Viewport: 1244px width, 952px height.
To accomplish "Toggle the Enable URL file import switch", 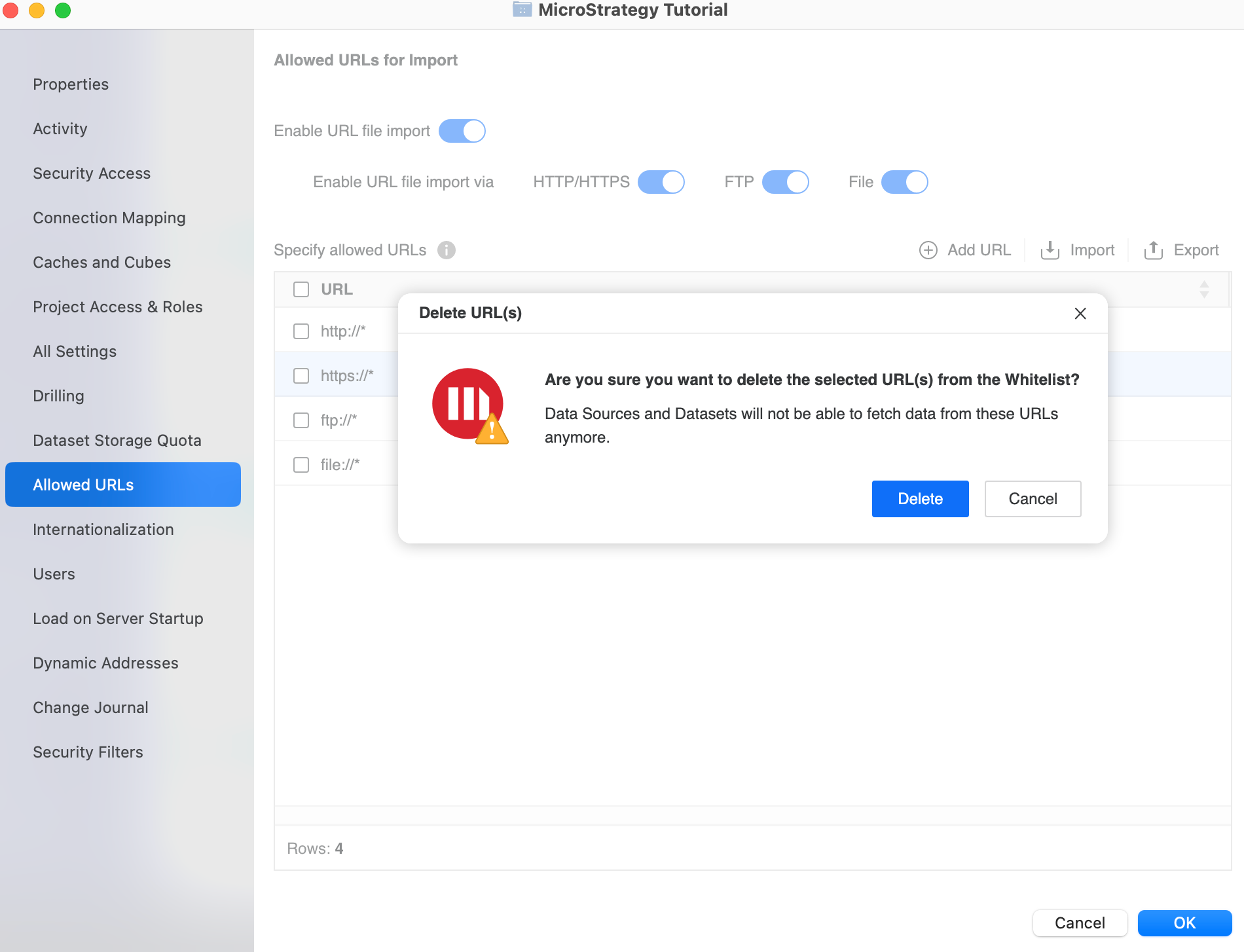I will click(462, 131).
